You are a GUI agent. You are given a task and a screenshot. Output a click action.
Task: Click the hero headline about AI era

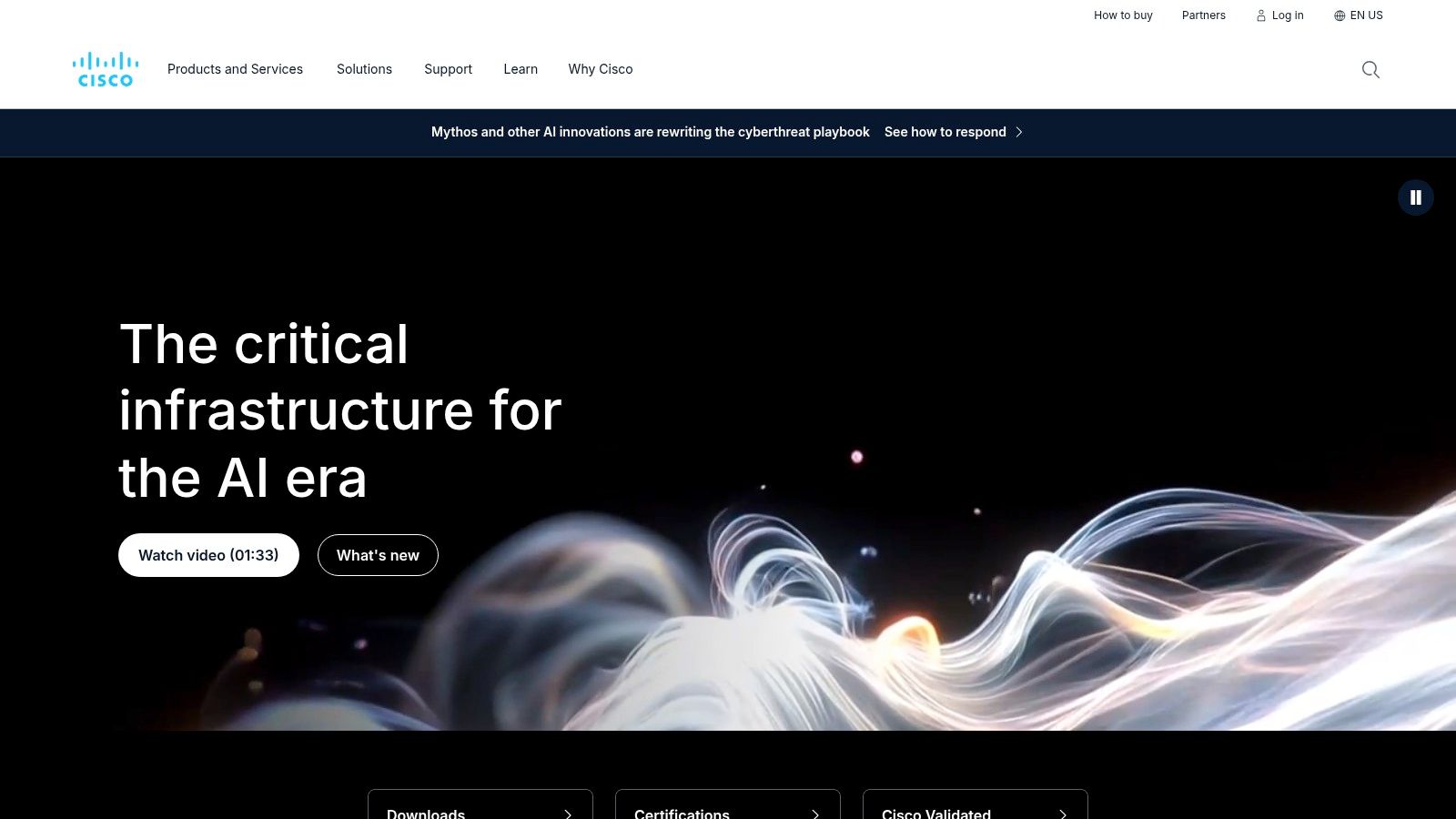click(x=340, y=410)
